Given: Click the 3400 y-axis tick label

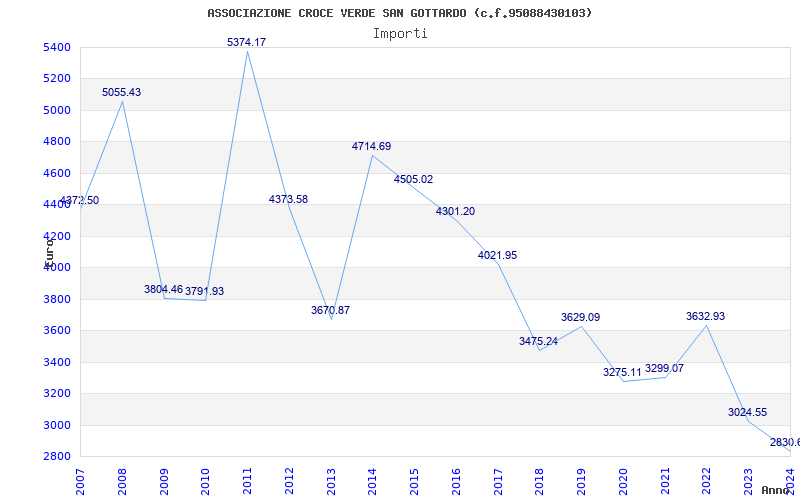Looking at the screenshot, I should pos(58,362).
